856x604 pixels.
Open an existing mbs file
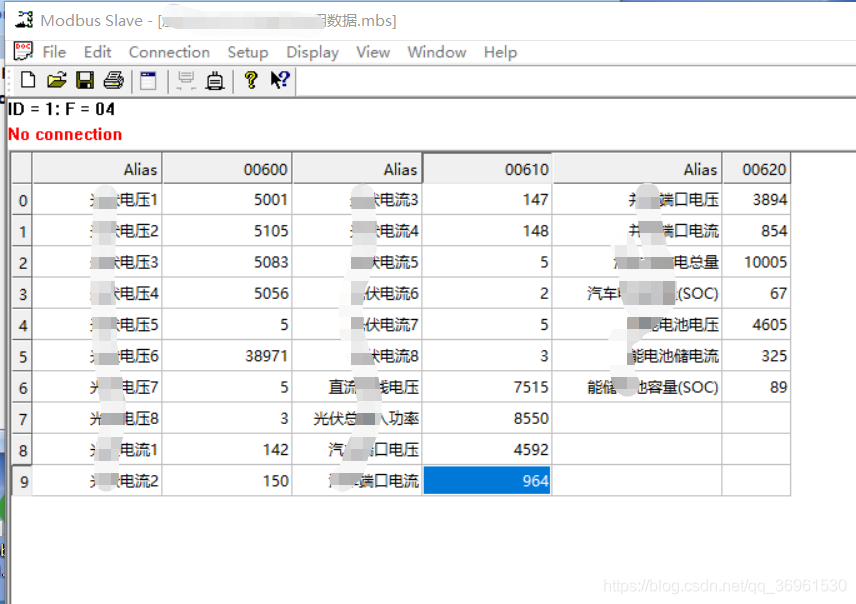[x=56, y=81]
